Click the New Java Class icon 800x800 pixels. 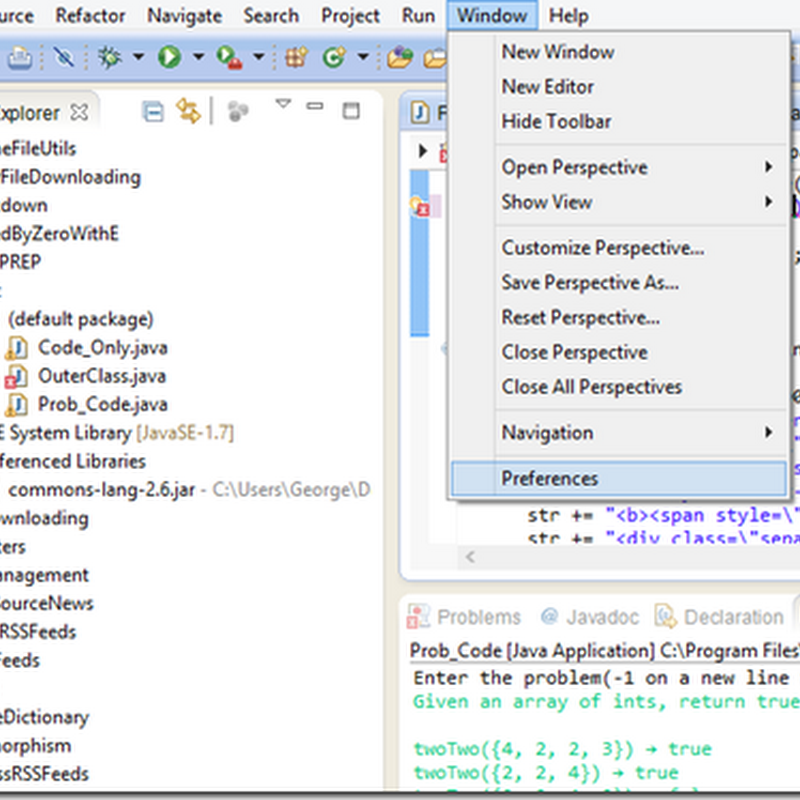pos(334,57)
